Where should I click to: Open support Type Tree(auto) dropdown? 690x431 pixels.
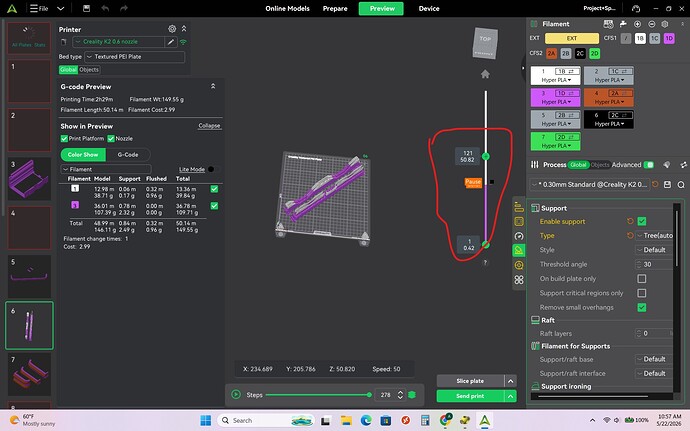(x=654, y=236)
